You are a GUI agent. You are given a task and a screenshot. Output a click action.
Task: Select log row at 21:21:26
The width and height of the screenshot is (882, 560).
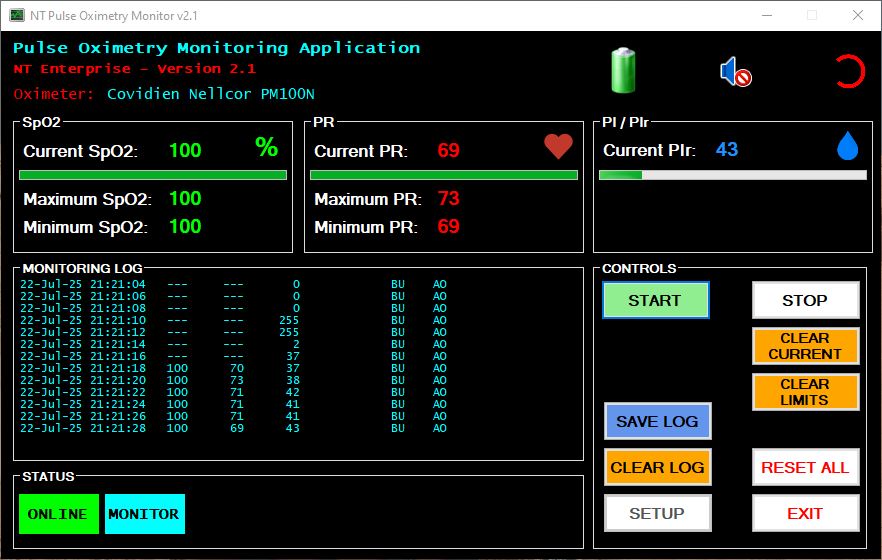click(233, 416)
